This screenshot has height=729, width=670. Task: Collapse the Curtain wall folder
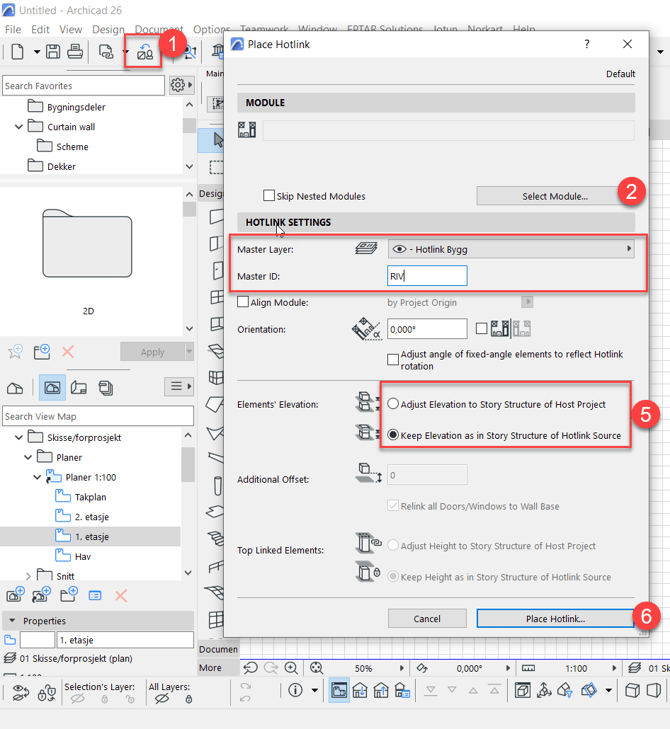tap(19, 126)
